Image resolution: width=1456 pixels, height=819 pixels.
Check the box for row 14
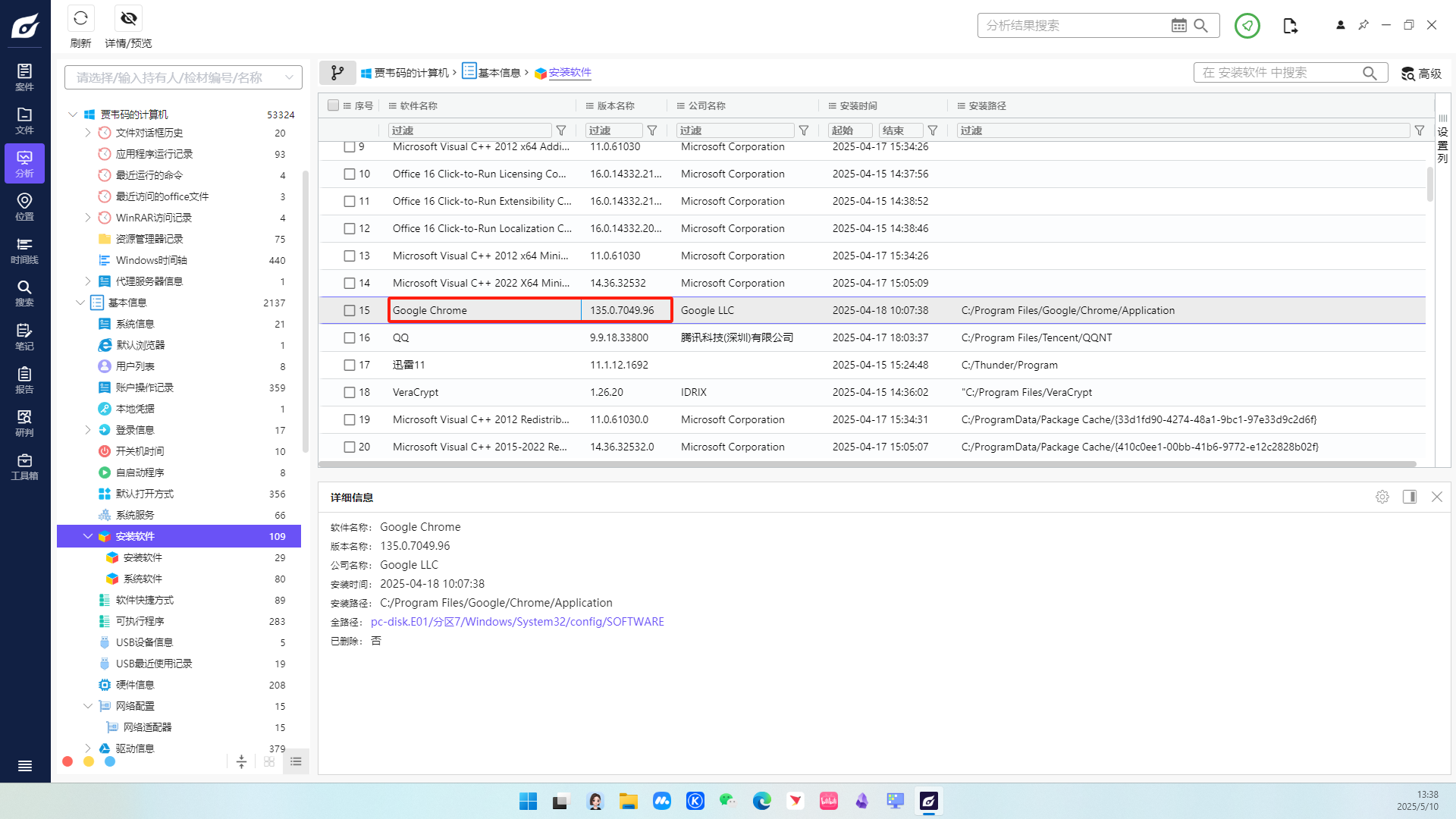tap(350, 284)
